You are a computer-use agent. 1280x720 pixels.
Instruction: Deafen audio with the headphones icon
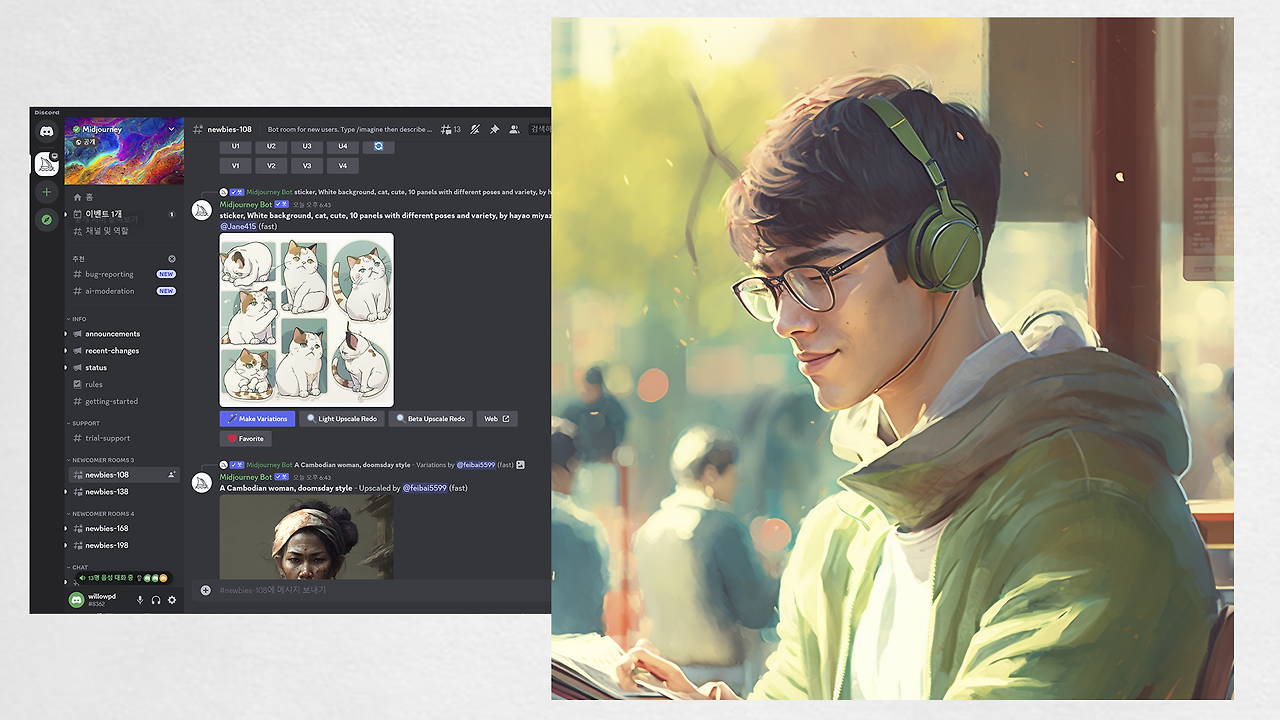tap(156, 600)
